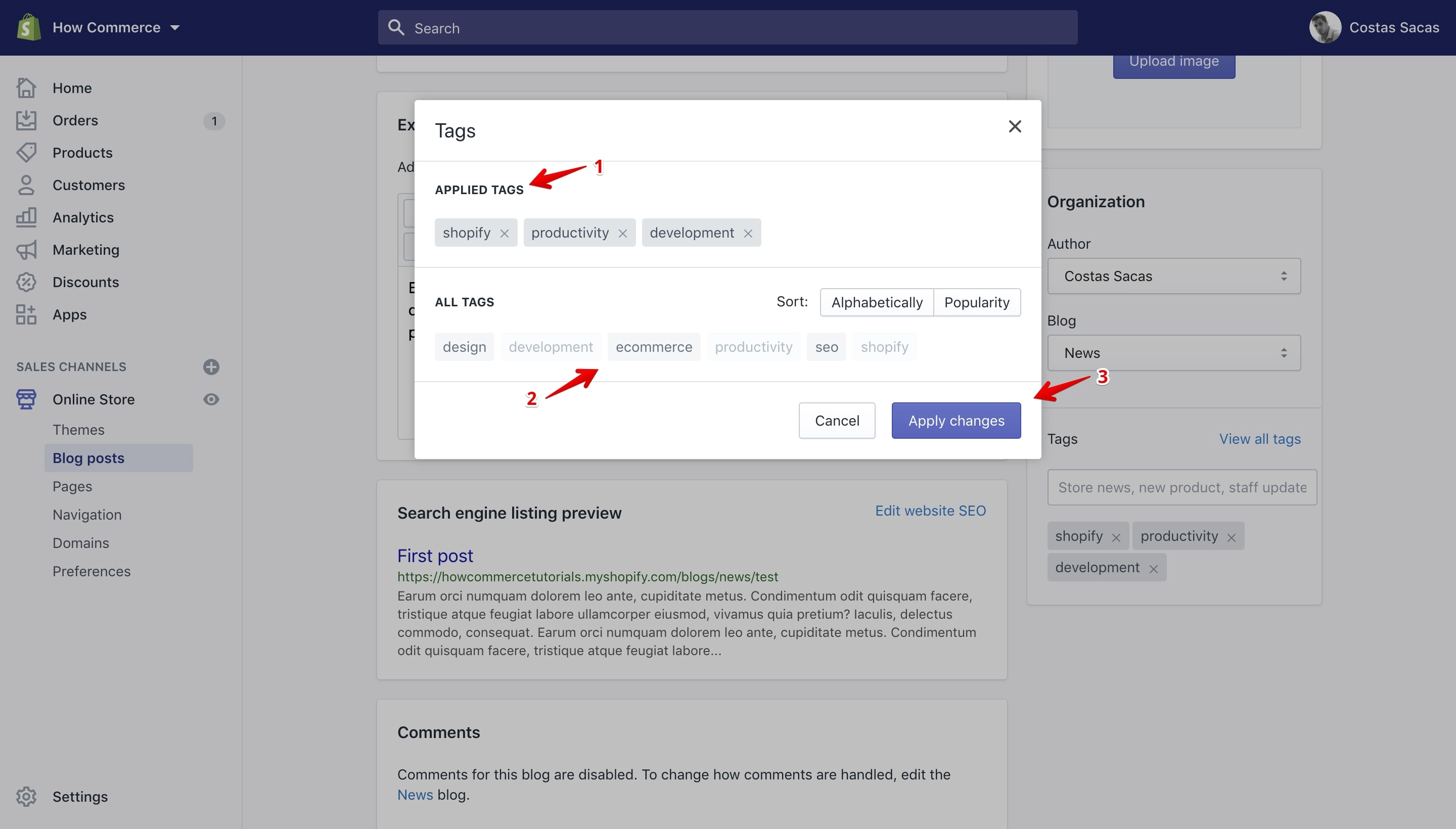Focus the Tags input field
Screen dimensions: 1456x829
point(1182,487)
